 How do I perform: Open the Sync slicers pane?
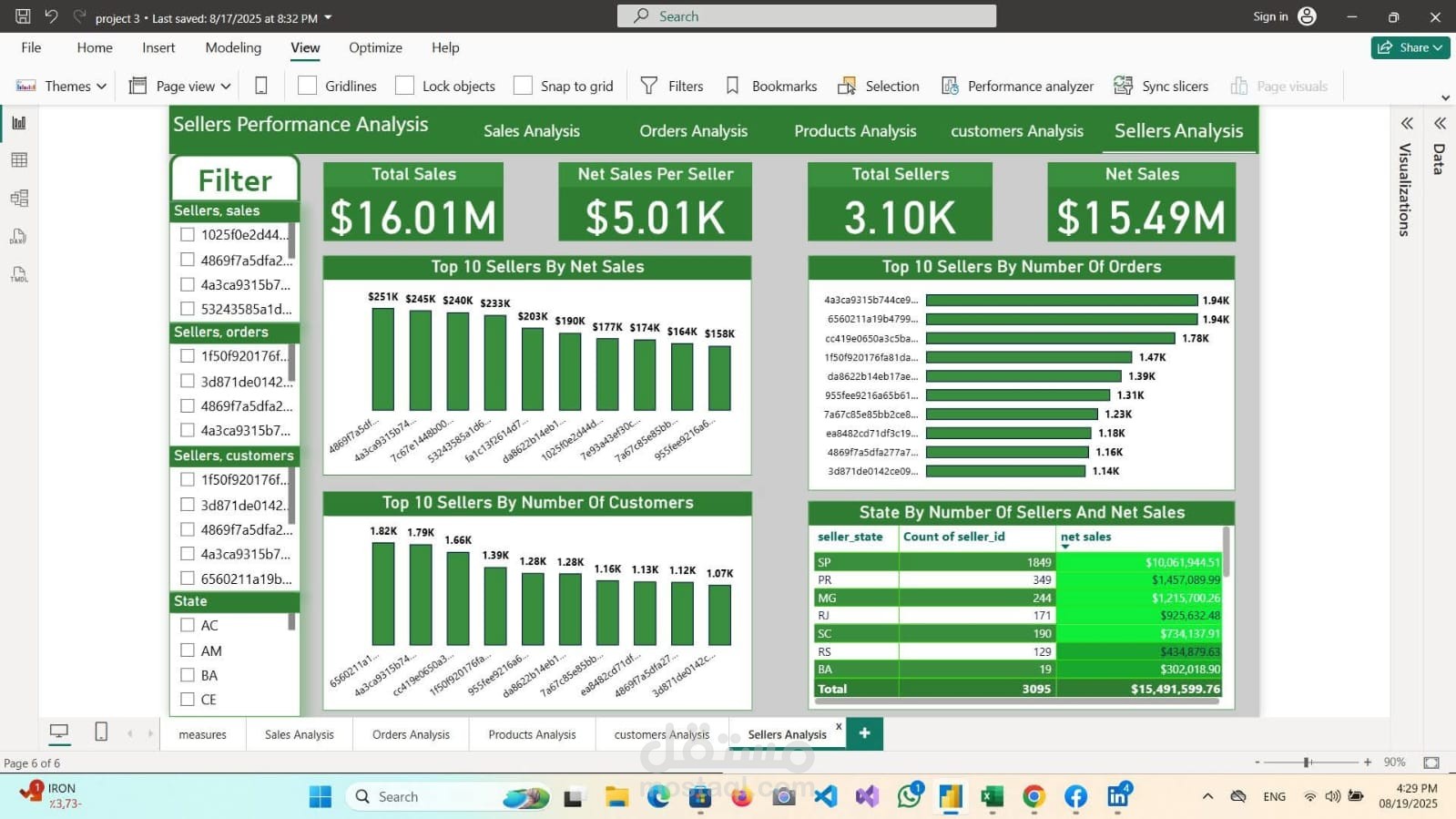coord(1161,86)
